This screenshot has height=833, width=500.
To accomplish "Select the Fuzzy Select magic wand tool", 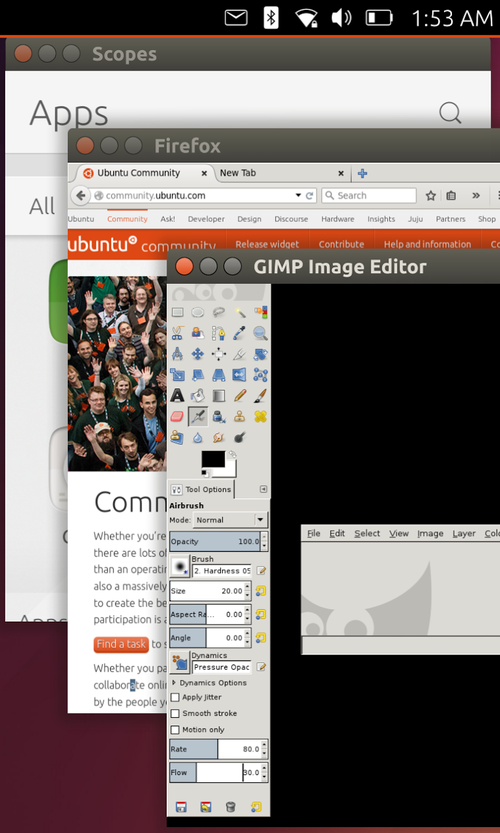I will click(240, 312).
